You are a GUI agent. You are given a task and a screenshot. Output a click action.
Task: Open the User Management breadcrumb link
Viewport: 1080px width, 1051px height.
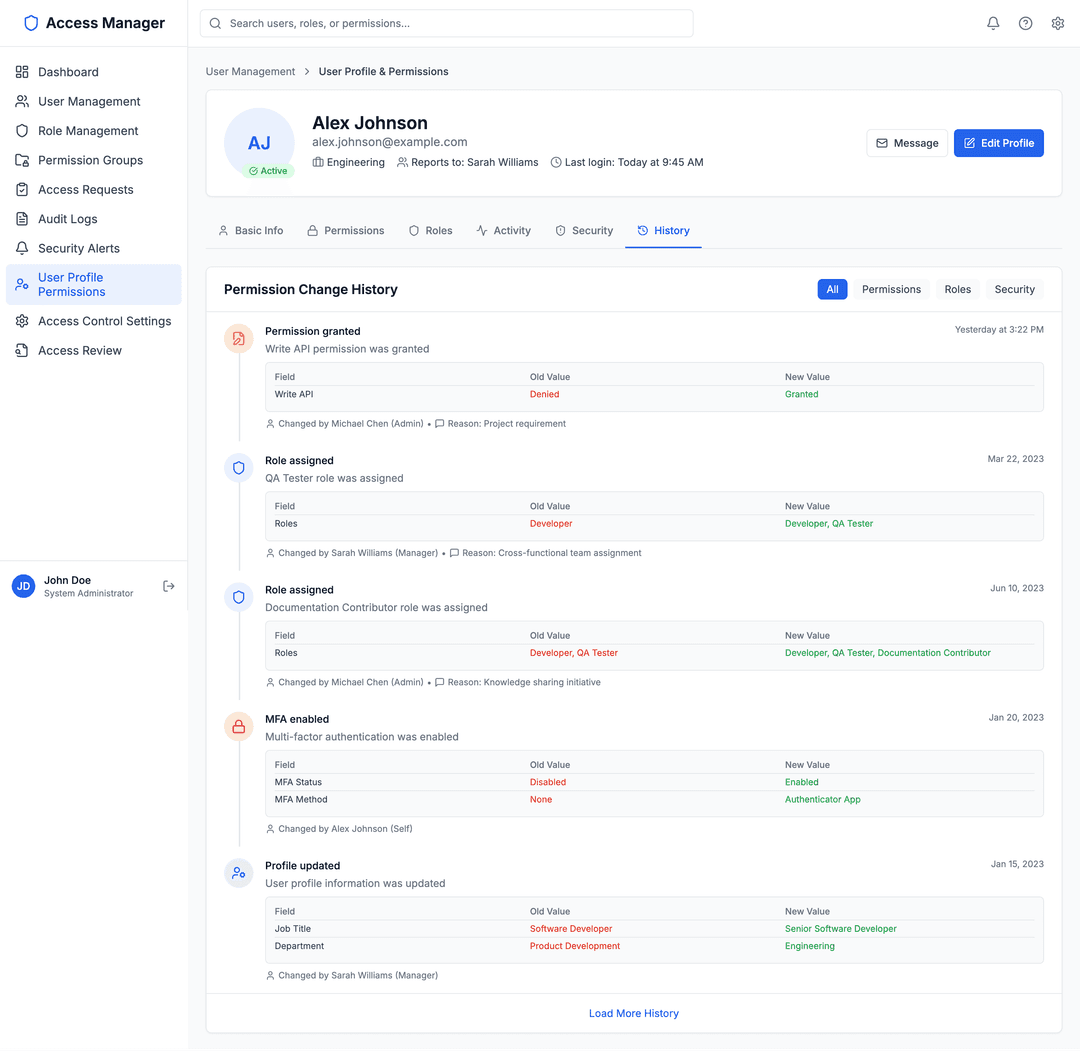point(249,71)
